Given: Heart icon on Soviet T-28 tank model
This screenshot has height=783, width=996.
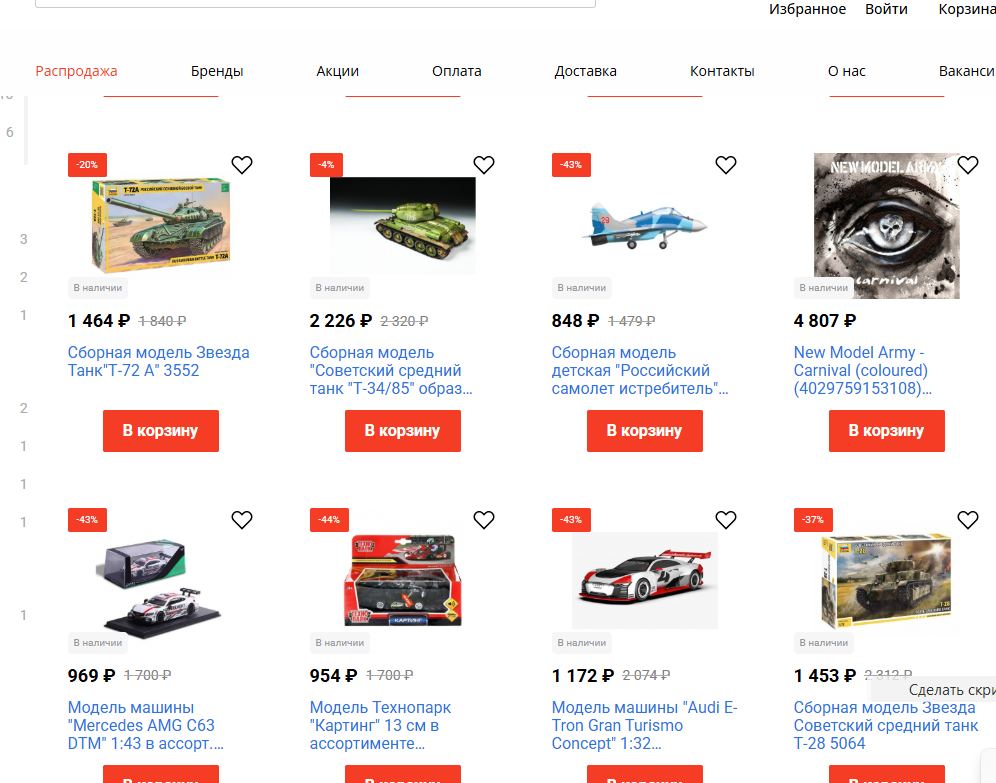Looking at the screenshot, I should (967, 520).
